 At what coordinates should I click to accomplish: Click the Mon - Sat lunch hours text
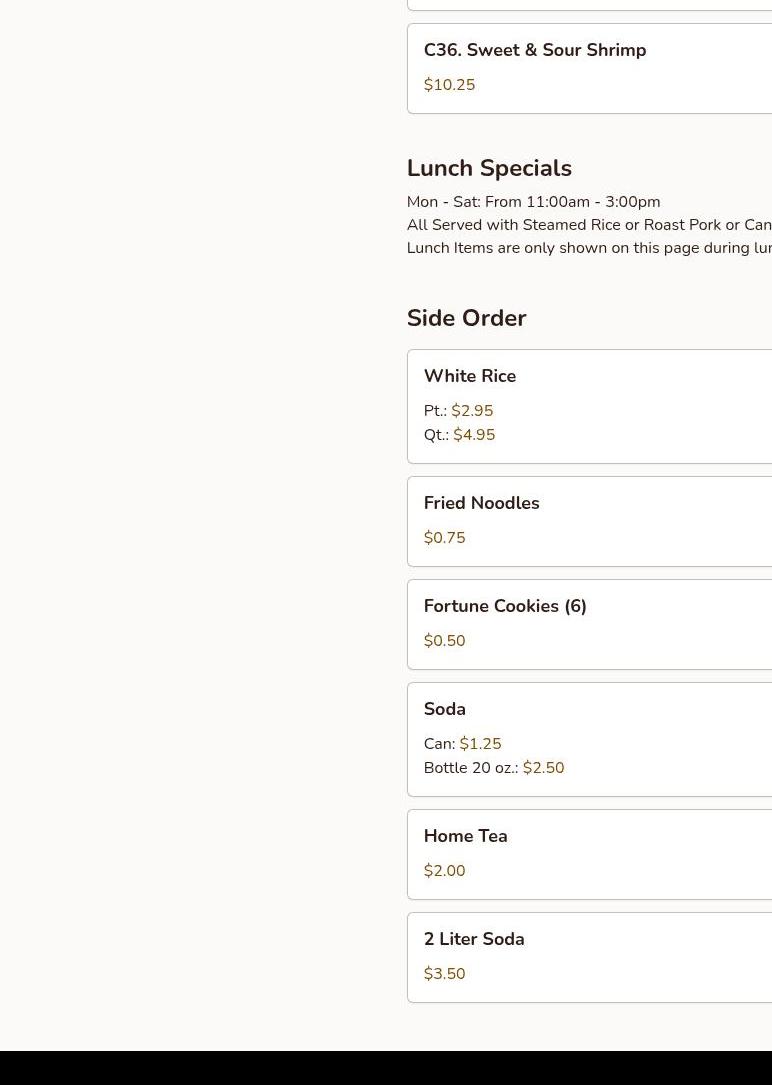(533, 202)
